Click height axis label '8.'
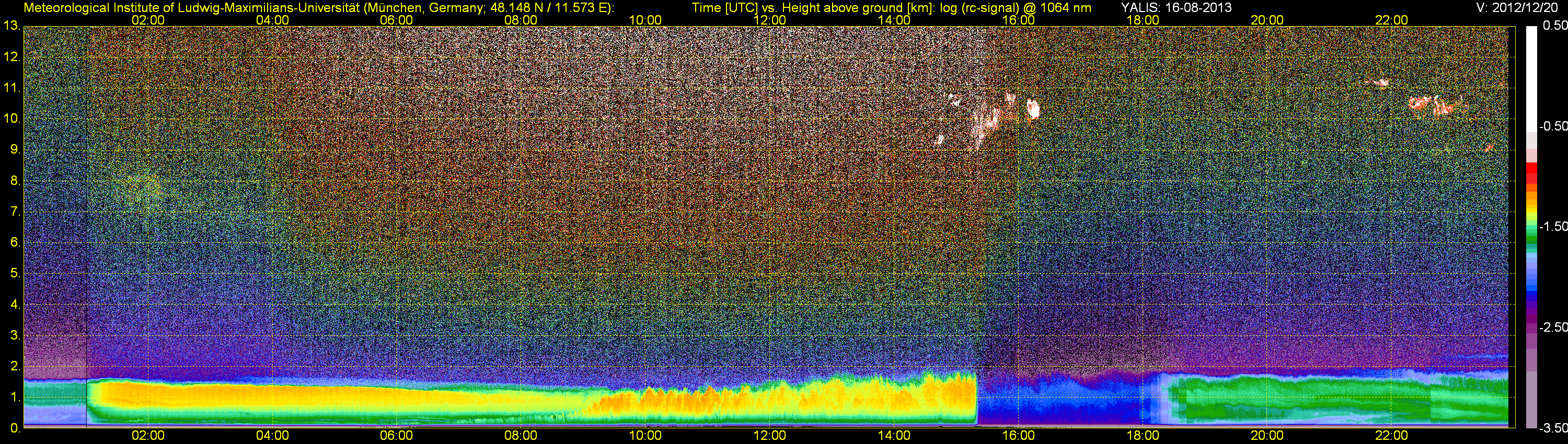The image size is (1568, 444). click(x=16, y=181)
